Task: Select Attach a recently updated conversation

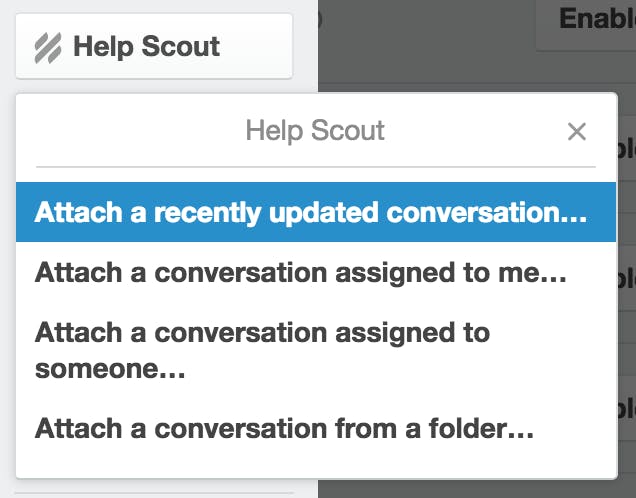Action: [310, 212]
